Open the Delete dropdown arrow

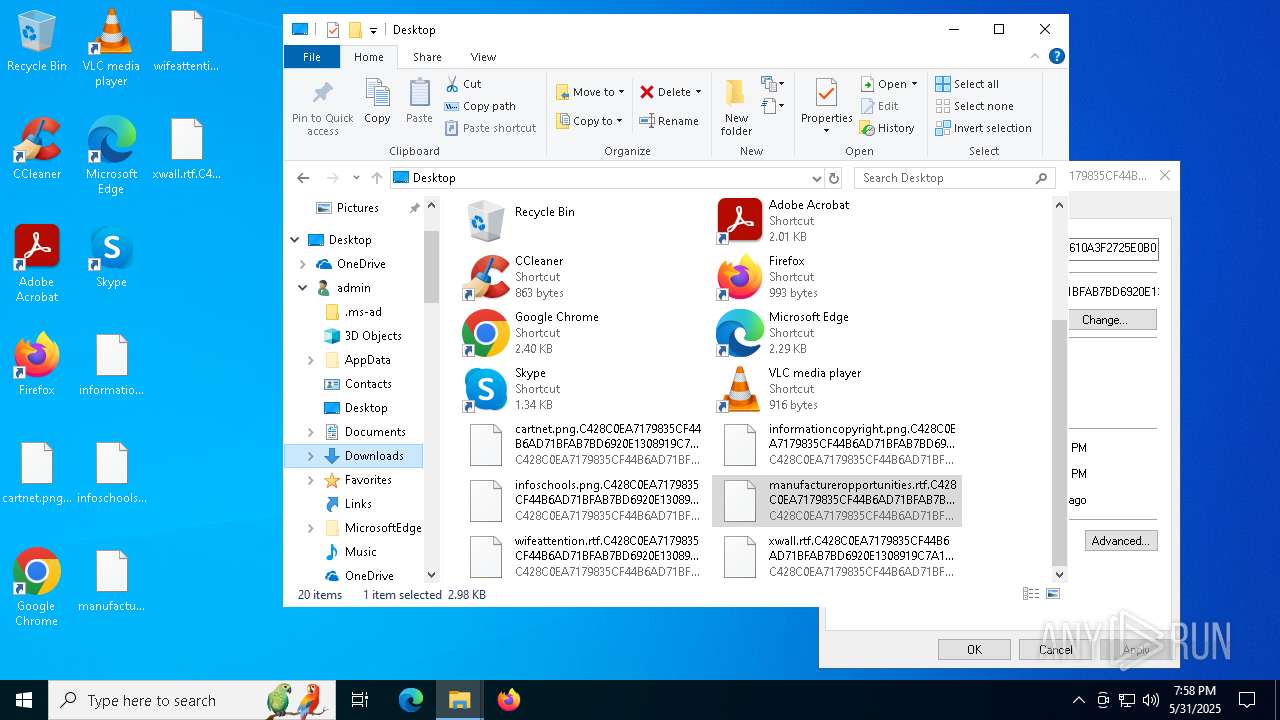click(698, 92)
